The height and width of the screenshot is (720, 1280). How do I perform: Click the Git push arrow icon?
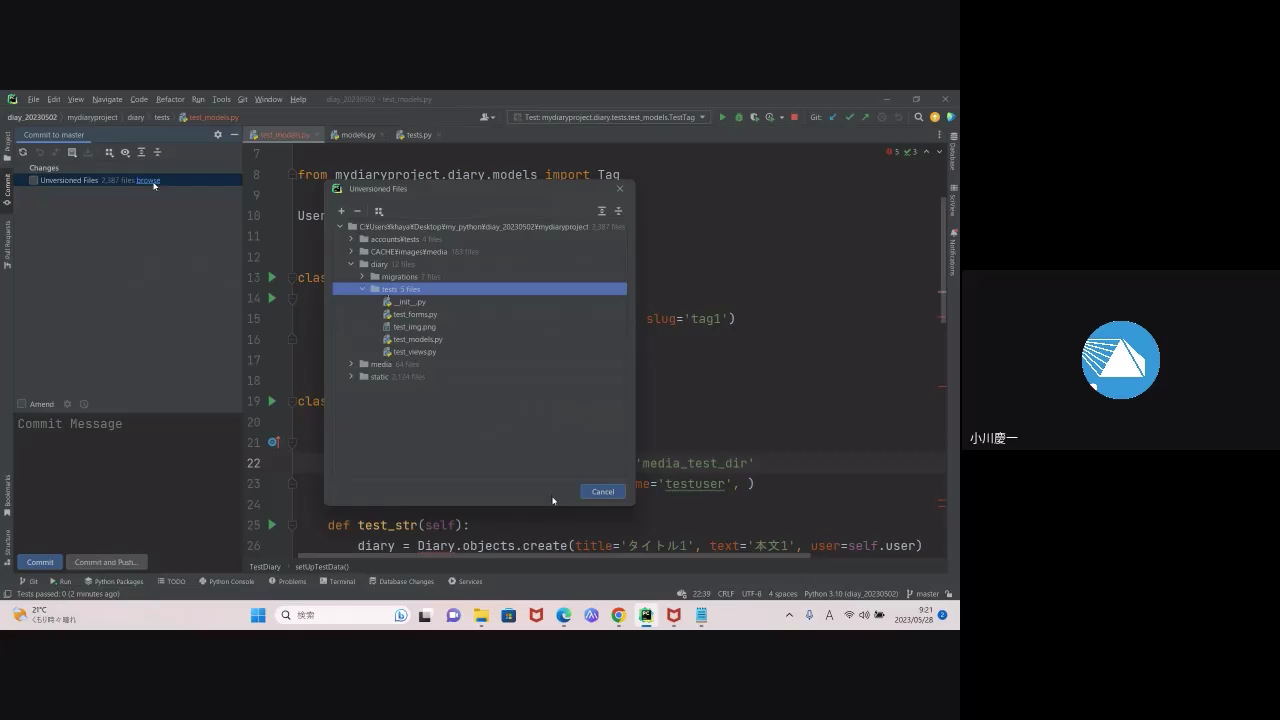coord(866,117)
